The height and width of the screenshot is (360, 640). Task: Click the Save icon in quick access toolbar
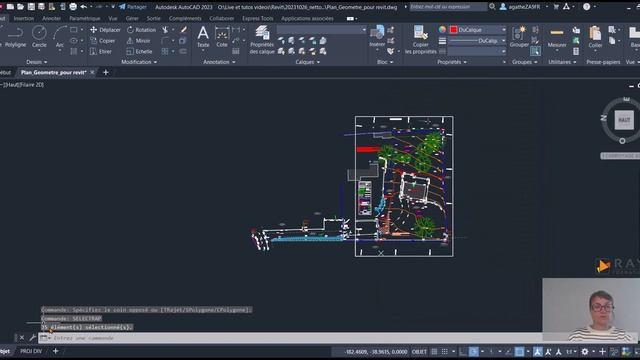(x=31, y=7)
